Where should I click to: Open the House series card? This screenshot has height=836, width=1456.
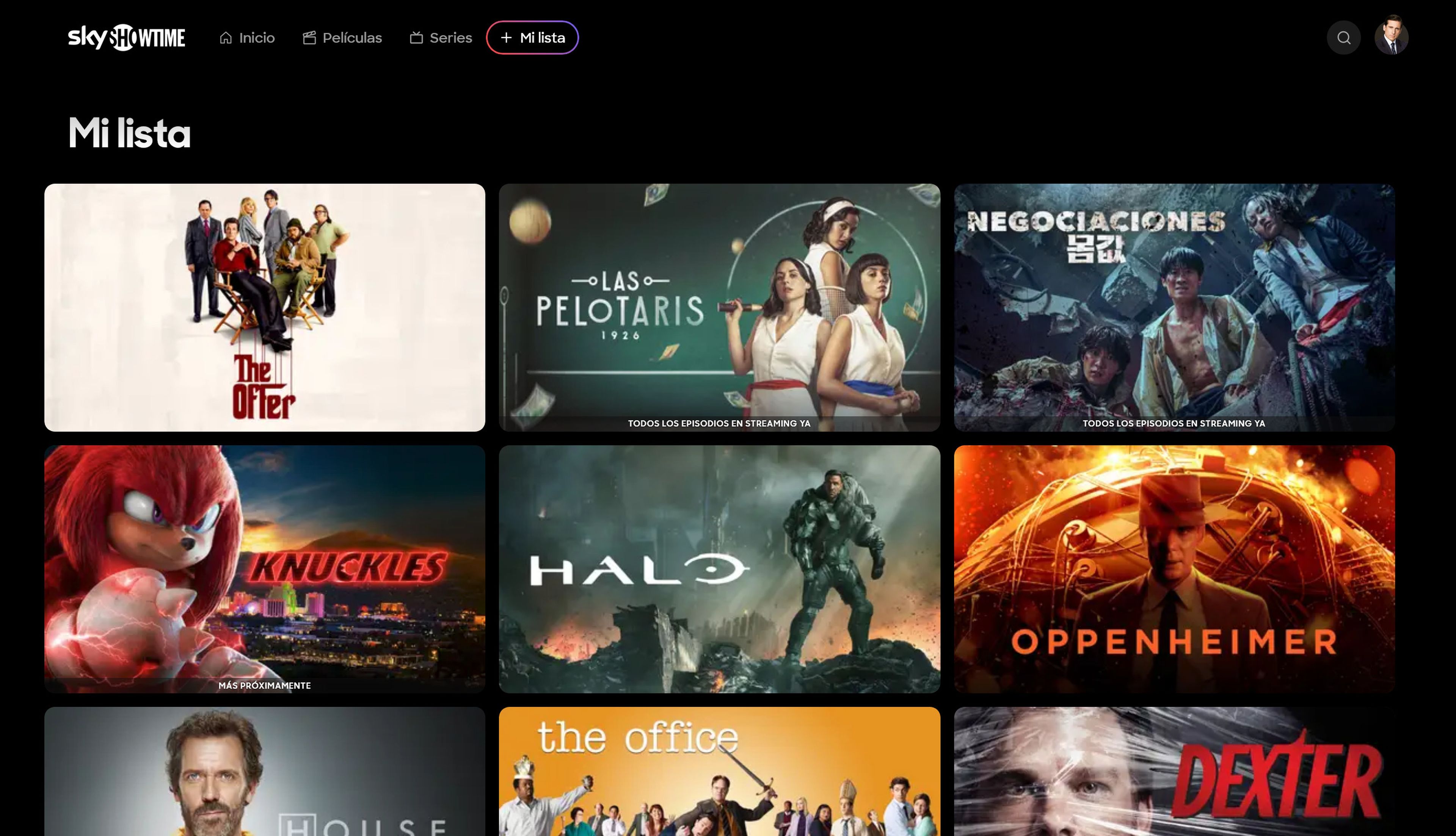pos(265,771)
